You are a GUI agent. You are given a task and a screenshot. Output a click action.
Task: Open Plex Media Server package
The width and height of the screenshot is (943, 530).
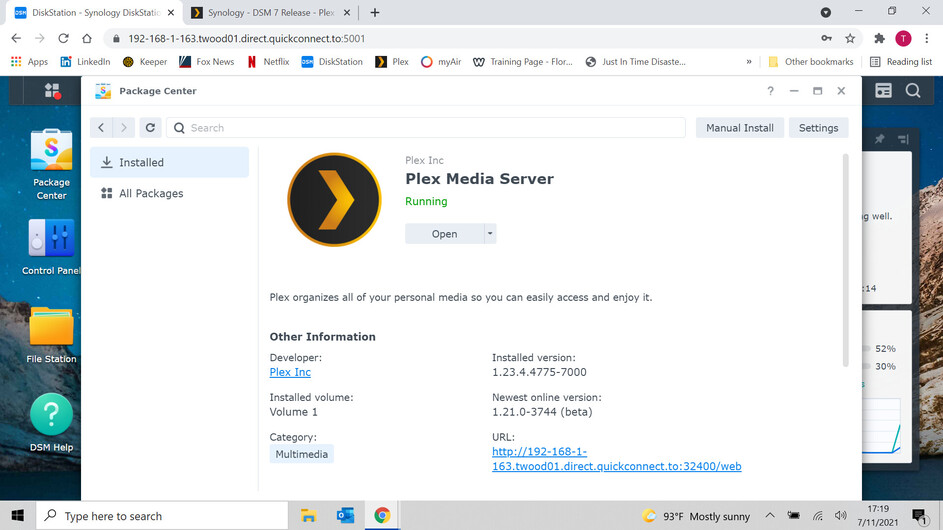444,233
